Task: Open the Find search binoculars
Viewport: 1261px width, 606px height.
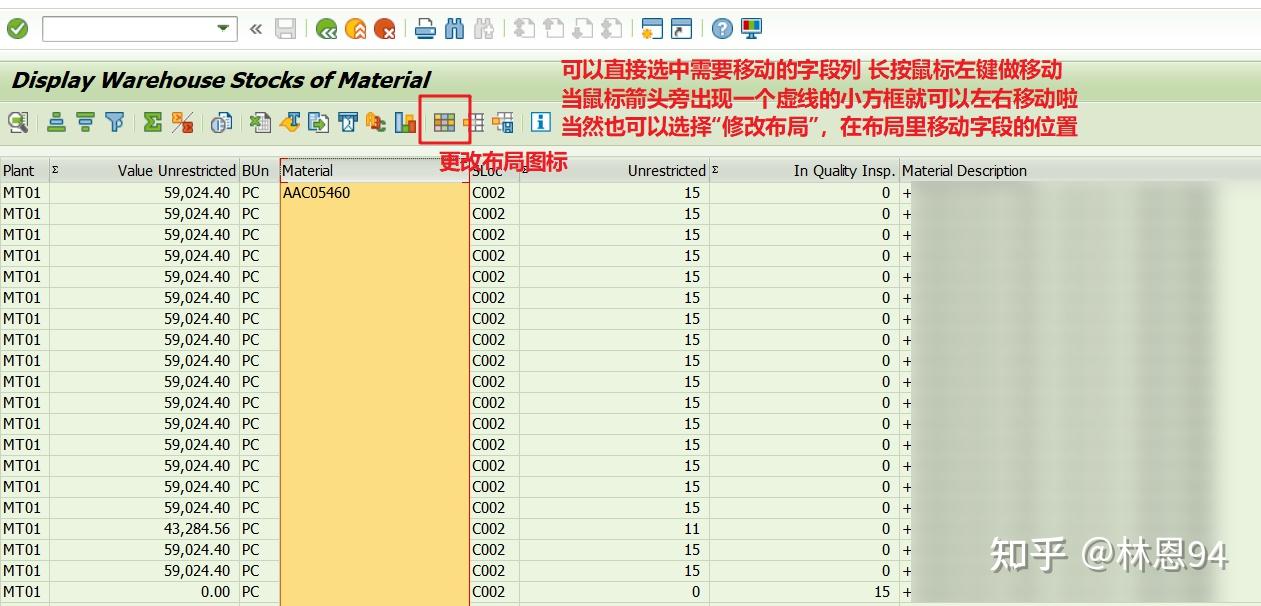Action: 454,29
